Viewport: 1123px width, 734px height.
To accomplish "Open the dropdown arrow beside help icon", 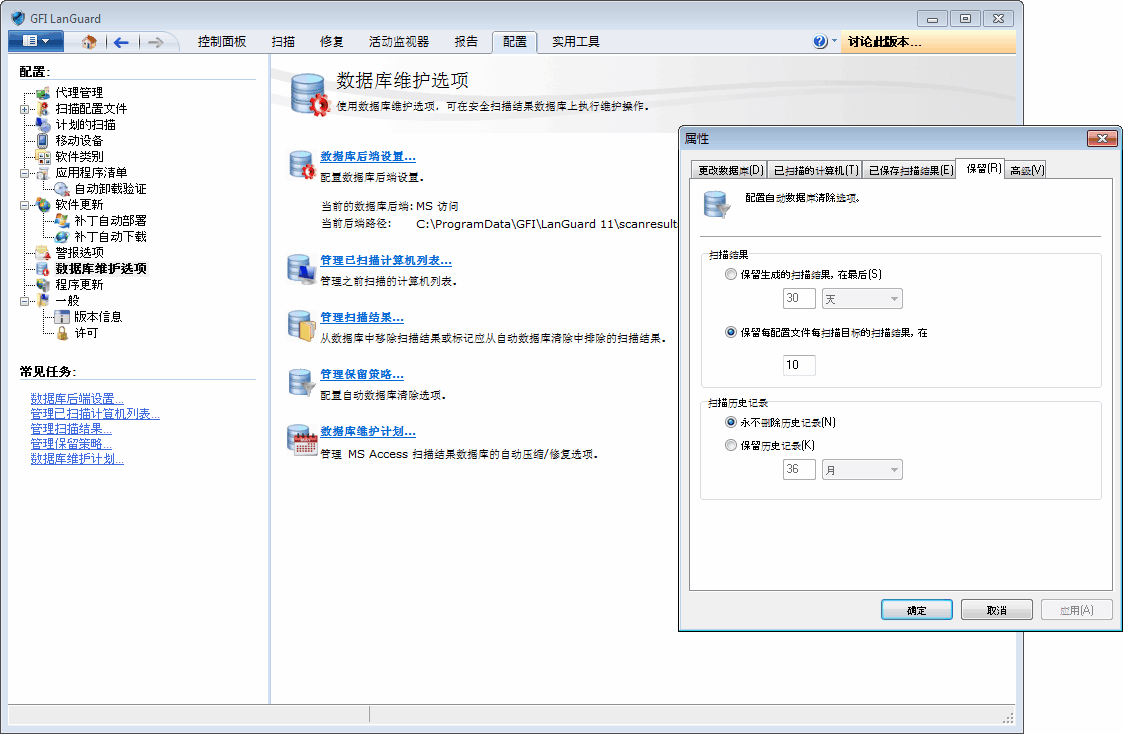I will pyautogui.click(x=834, y=41).
